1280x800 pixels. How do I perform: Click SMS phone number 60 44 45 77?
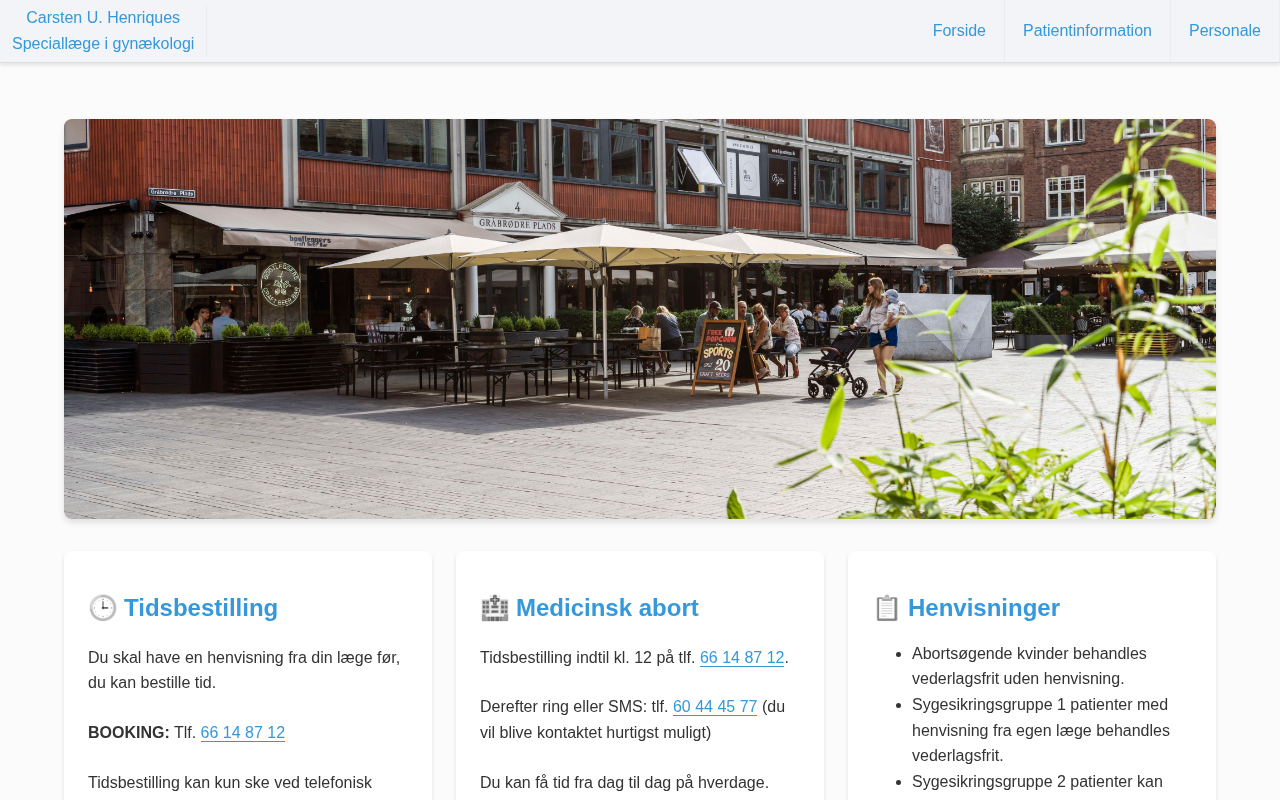coord(715,707)
